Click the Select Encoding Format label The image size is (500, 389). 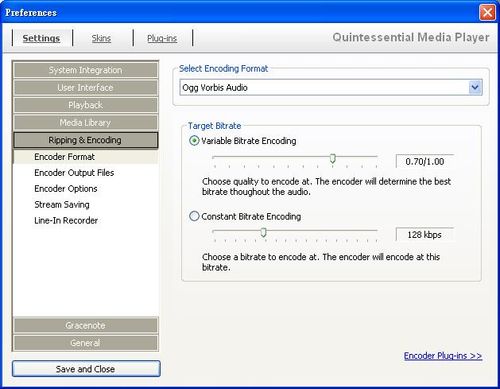(x=223, y=69)
